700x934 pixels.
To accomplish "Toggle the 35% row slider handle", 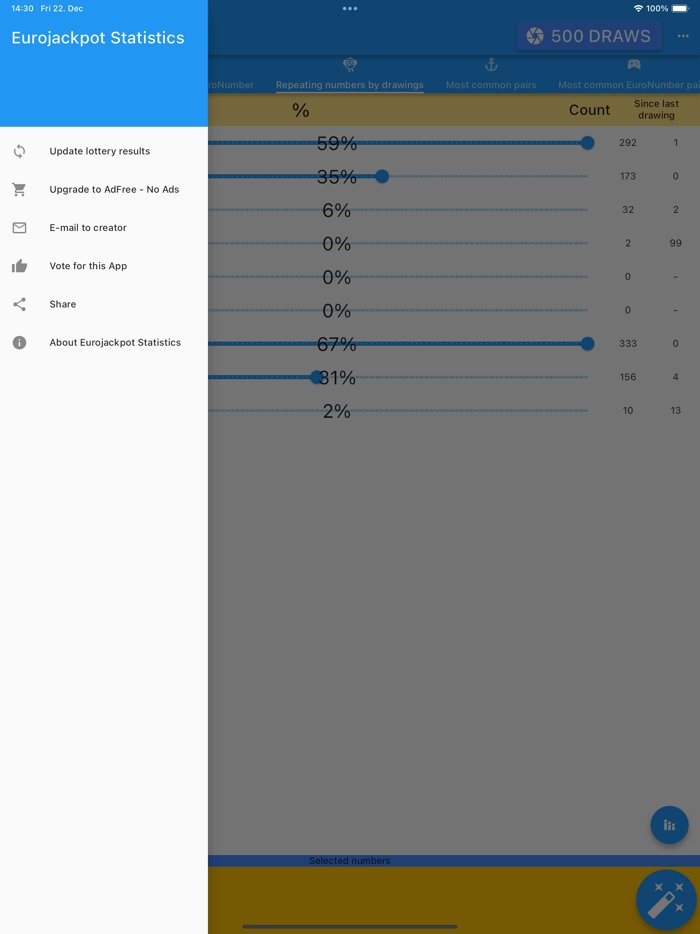I will coord(381,176).
